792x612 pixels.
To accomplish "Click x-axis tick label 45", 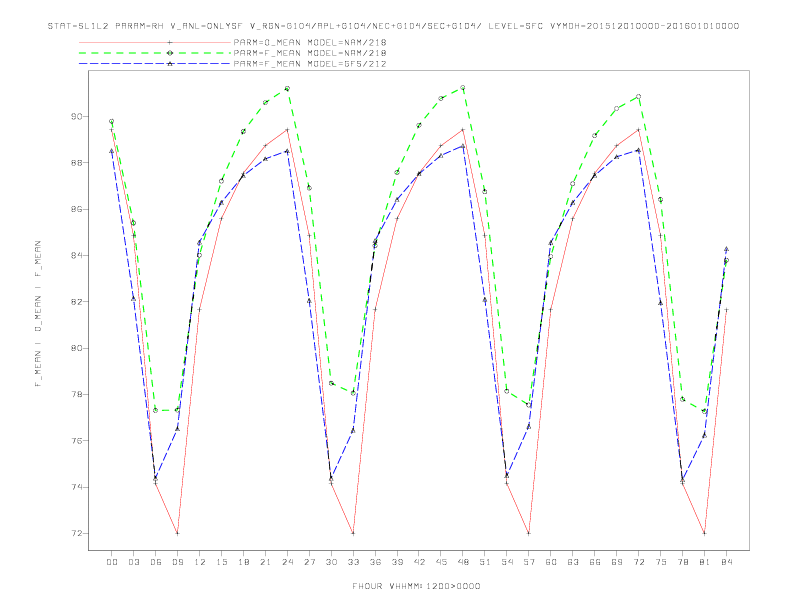I will (x=441, y=562).
